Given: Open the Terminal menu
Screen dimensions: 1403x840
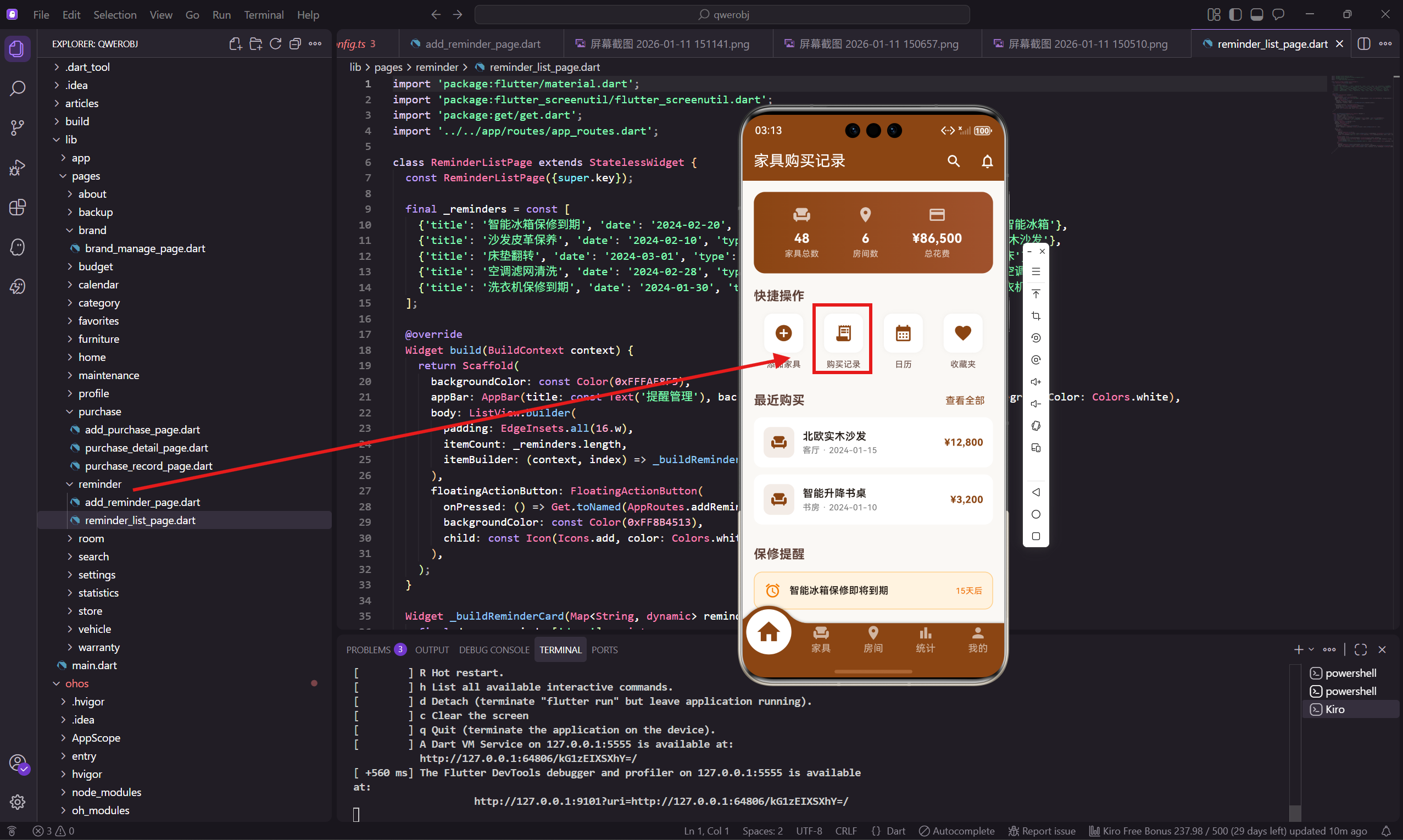Looking at the screenshot, I should pyautogui.click(x=263, y=15).
